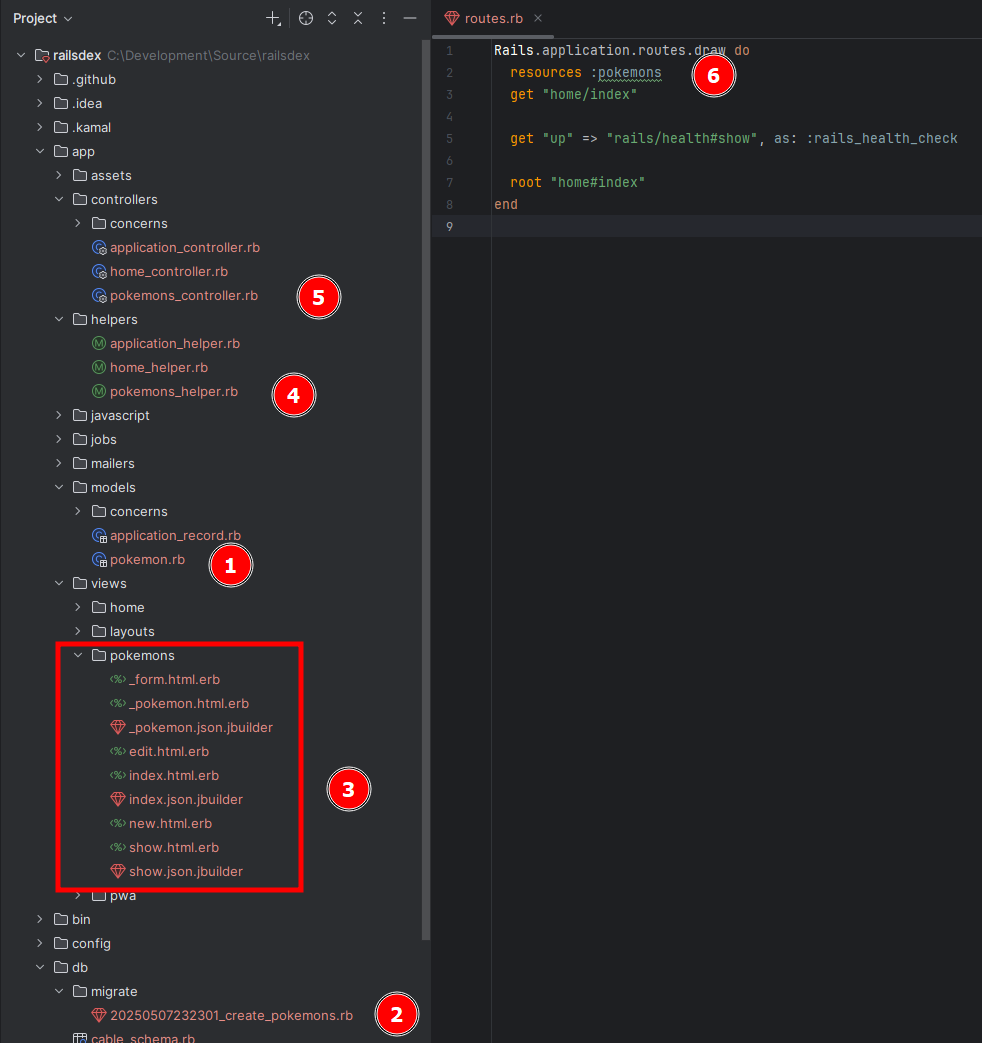Image resolution: width=982 pixels, height=1043 pixels.
Task: Click the ruby icon of 20250507232301_create_pokemons.rb
Action: [x=99, y=1015]
